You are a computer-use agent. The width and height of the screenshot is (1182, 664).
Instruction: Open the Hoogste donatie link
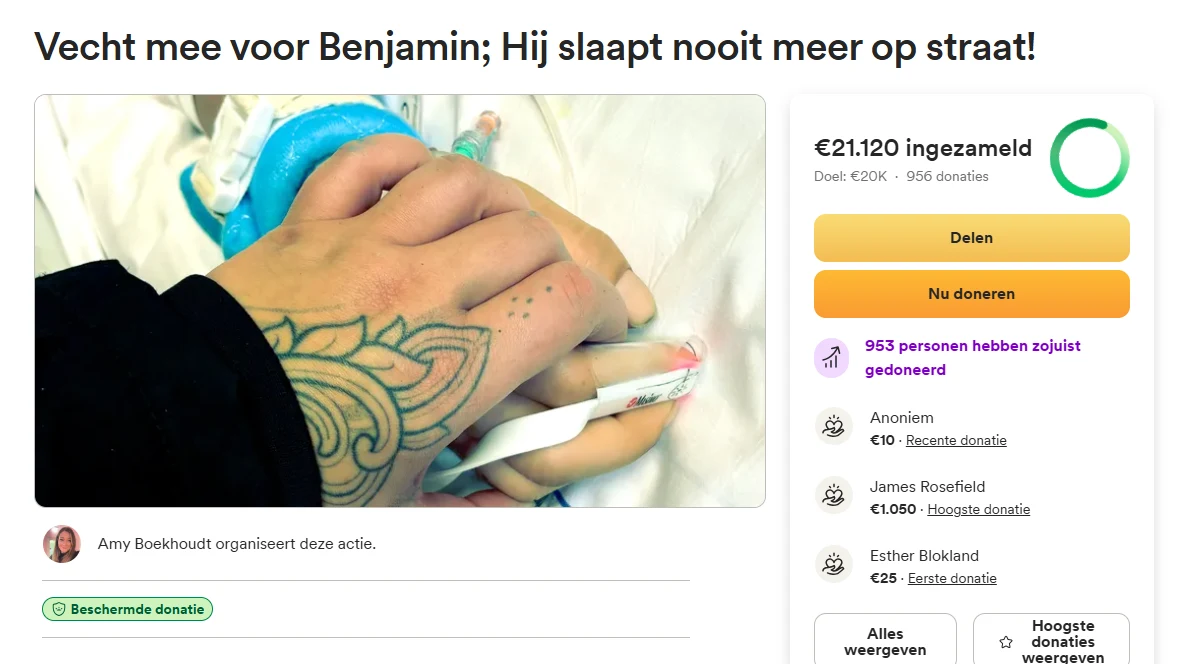pos(978,509)
